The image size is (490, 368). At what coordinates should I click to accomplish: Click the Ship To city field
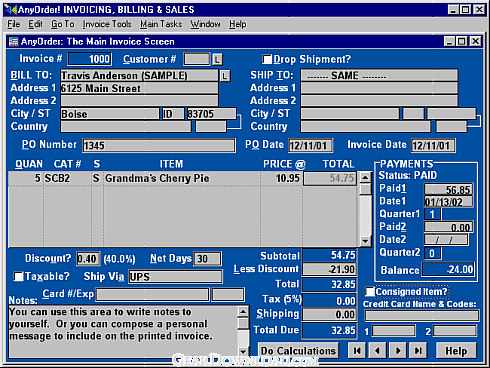(x=350, y=114)
